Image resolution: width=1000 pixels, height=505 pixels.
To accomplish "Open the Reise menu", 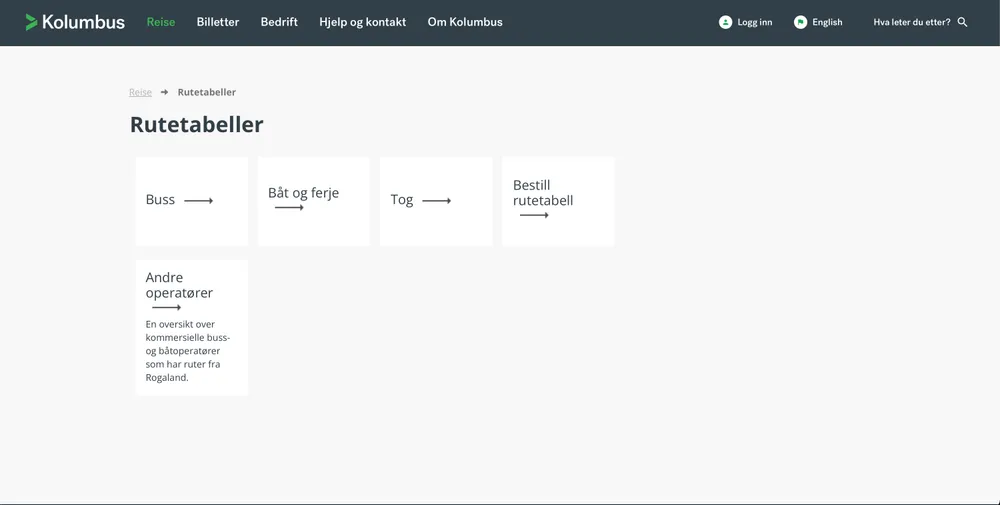I will 161,22.
